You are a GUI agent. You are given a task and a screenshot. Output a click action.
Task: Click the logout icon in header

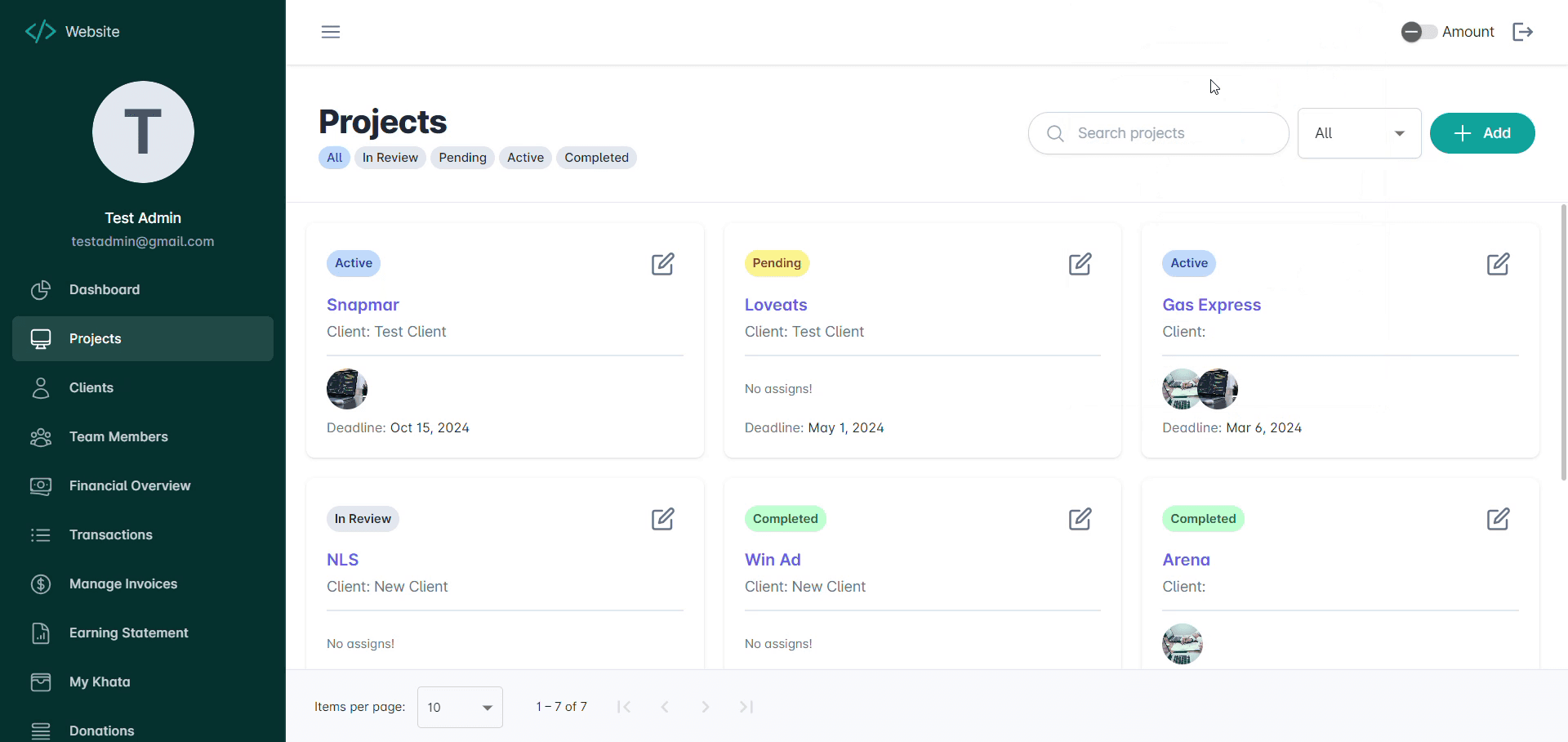click(x=1522, y=32)
